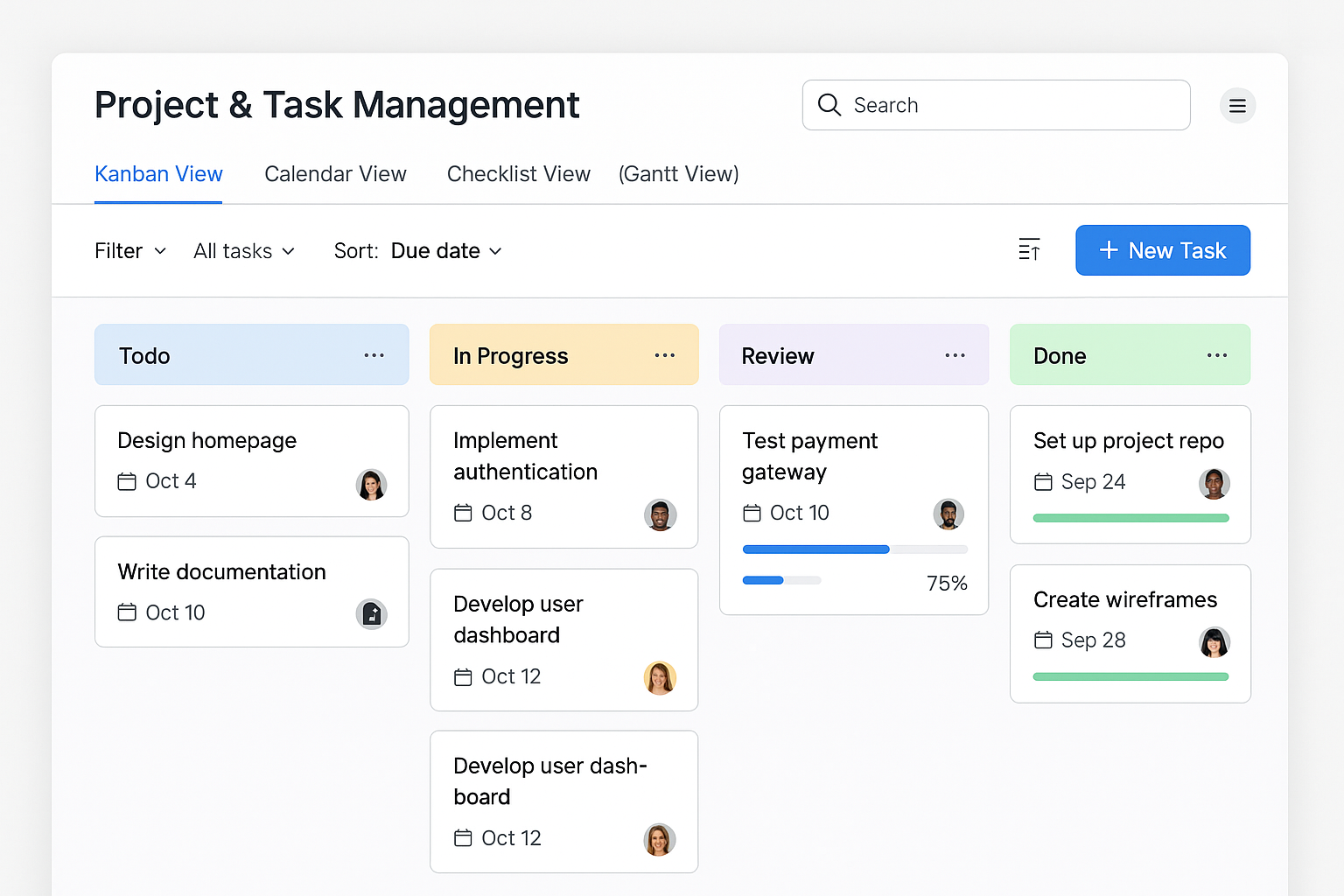Click the calendar icon on Design homepage card

[127, 480]
